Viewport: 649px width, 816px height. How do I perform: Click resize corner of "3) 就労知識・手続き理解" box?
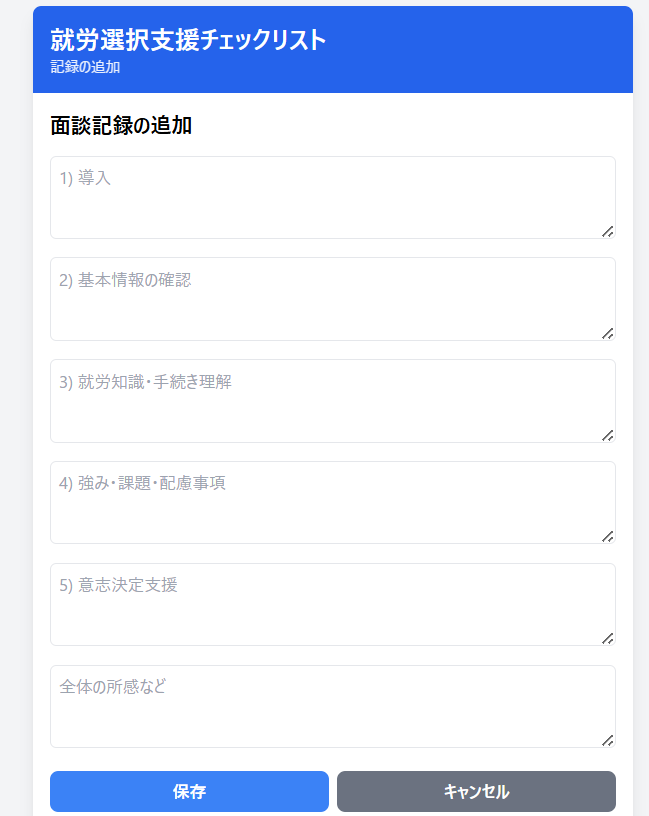[x=607, y=435]
